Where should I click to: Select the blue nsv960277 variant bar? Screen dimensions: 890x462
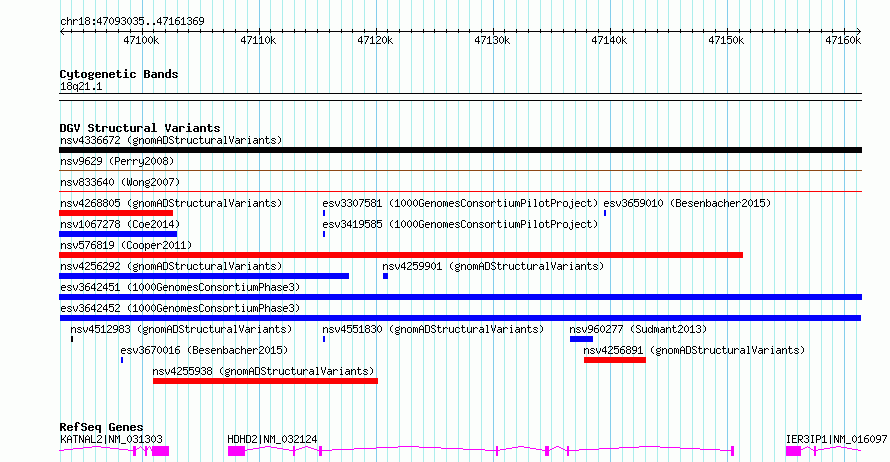(581, 339)
